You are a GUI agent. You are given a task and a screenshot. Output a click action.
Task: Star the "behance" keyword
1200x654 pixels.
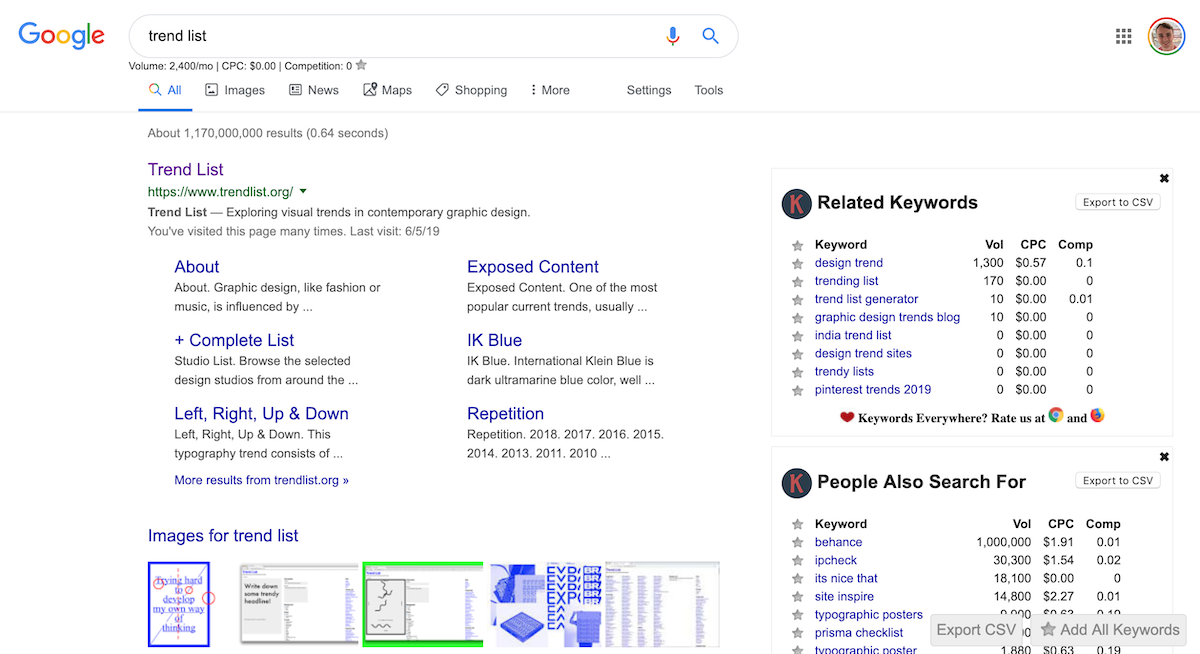coord(797,543)
